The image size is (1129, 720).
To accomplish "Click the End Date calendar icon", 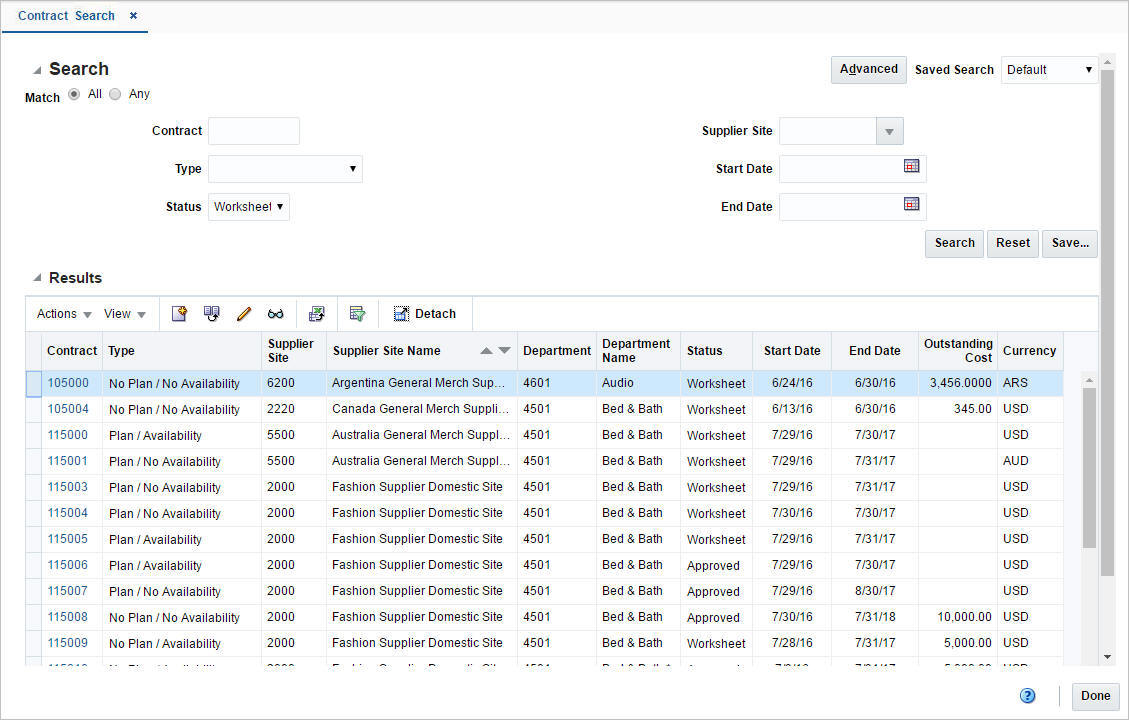I will (x=911, y=204).
